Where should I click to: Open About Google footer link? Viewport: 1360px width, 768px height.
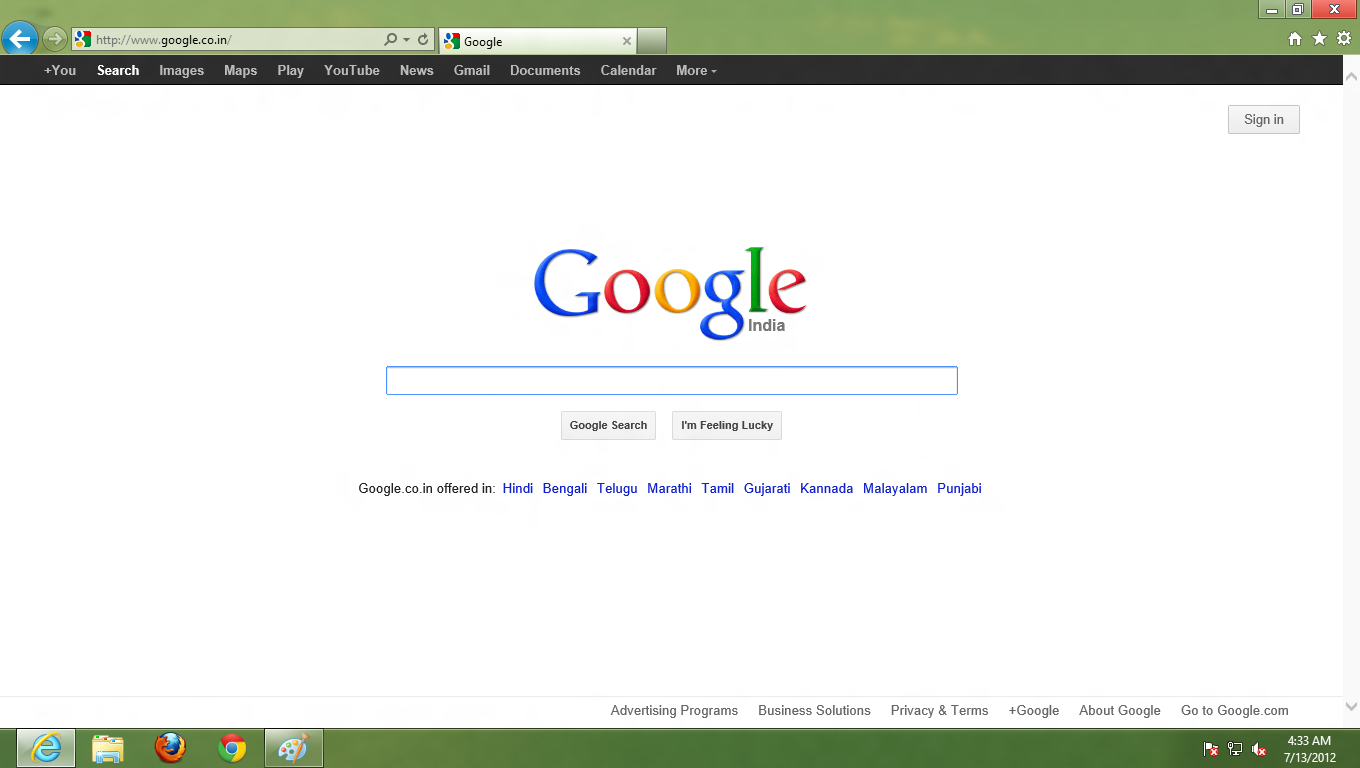coord(1120,710)
